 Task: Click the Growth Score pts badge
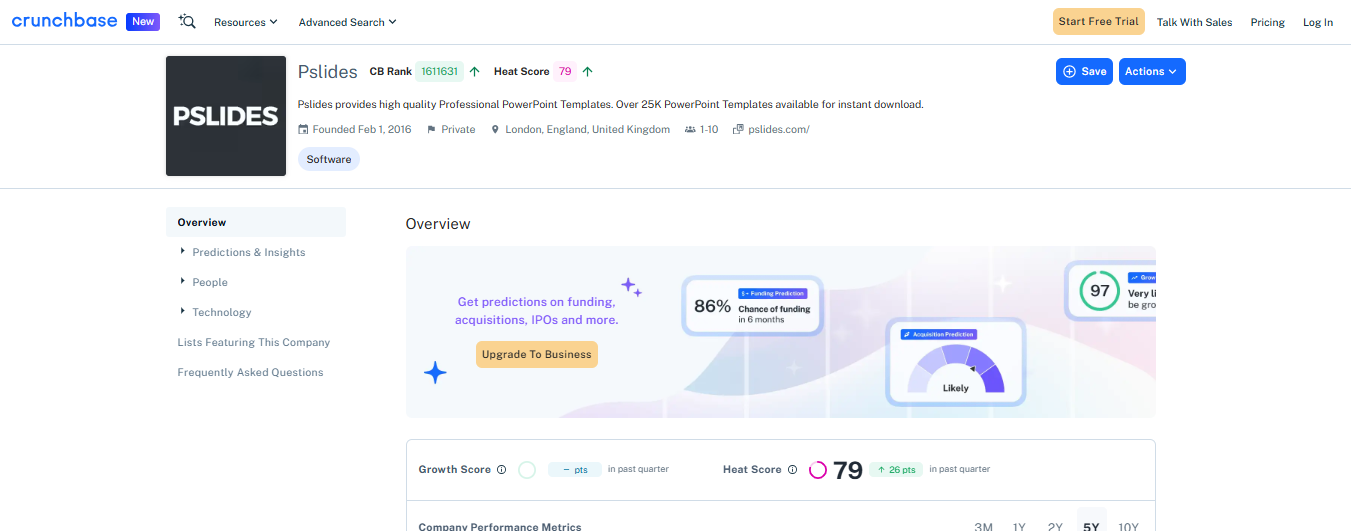(x=575, y=470)
